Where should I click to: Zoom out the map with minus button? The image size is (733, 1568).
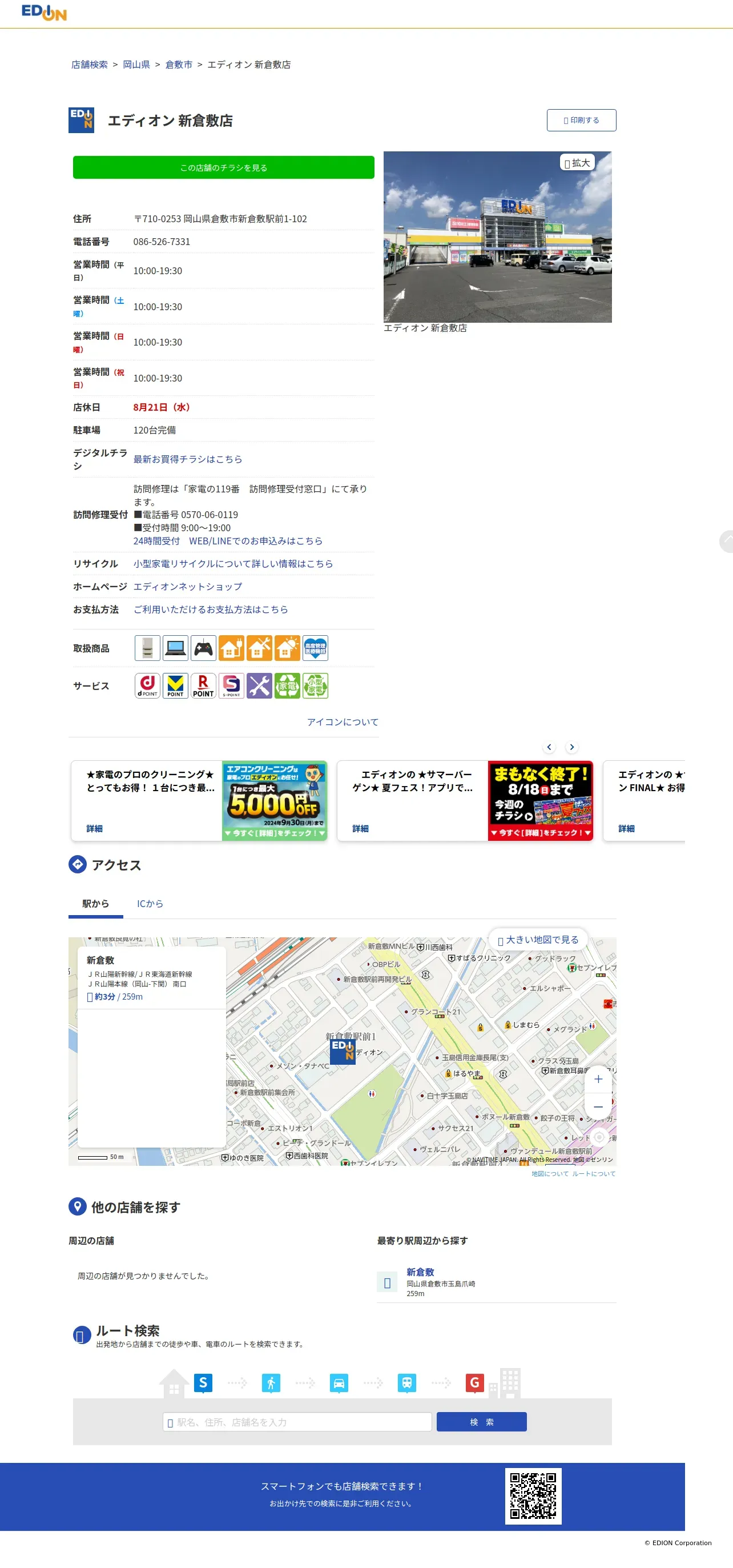[x=599, y=1107]
